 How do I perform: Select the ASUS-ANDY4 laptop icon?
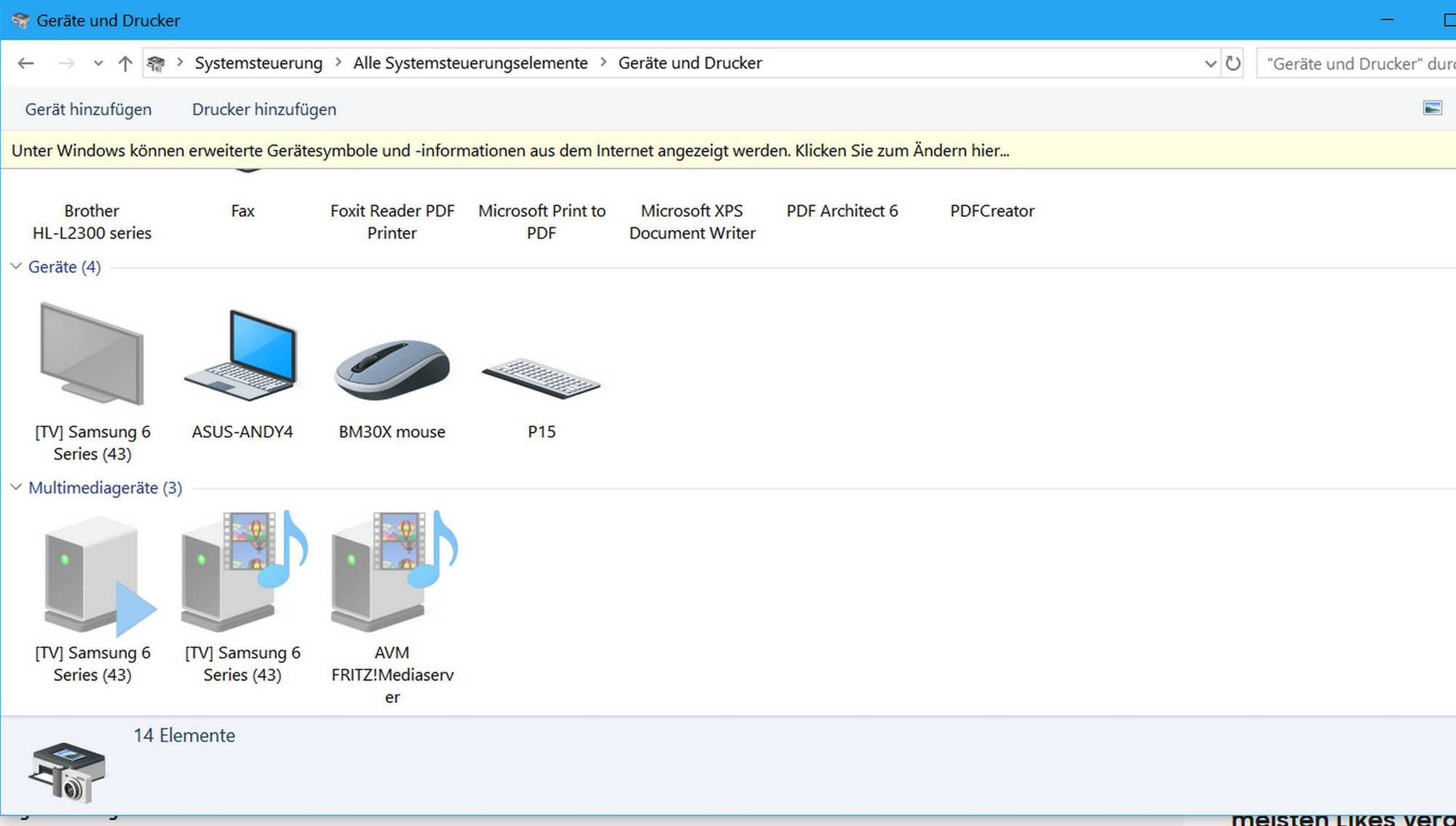(x=242, y=355)
